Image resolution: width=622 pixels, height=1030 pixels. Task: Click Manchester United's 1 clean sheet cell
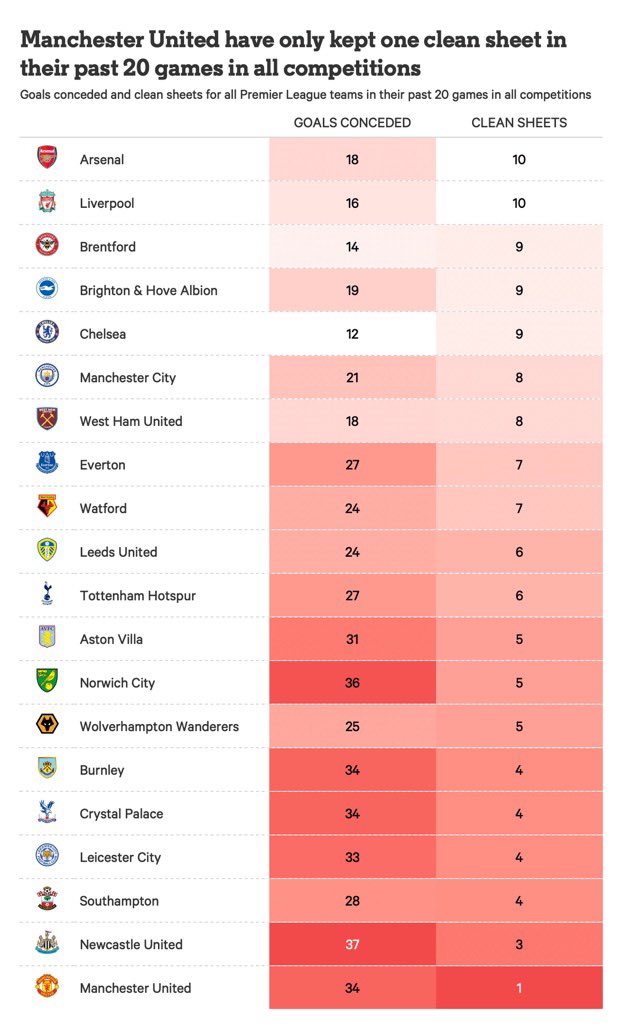pos(519,988)
